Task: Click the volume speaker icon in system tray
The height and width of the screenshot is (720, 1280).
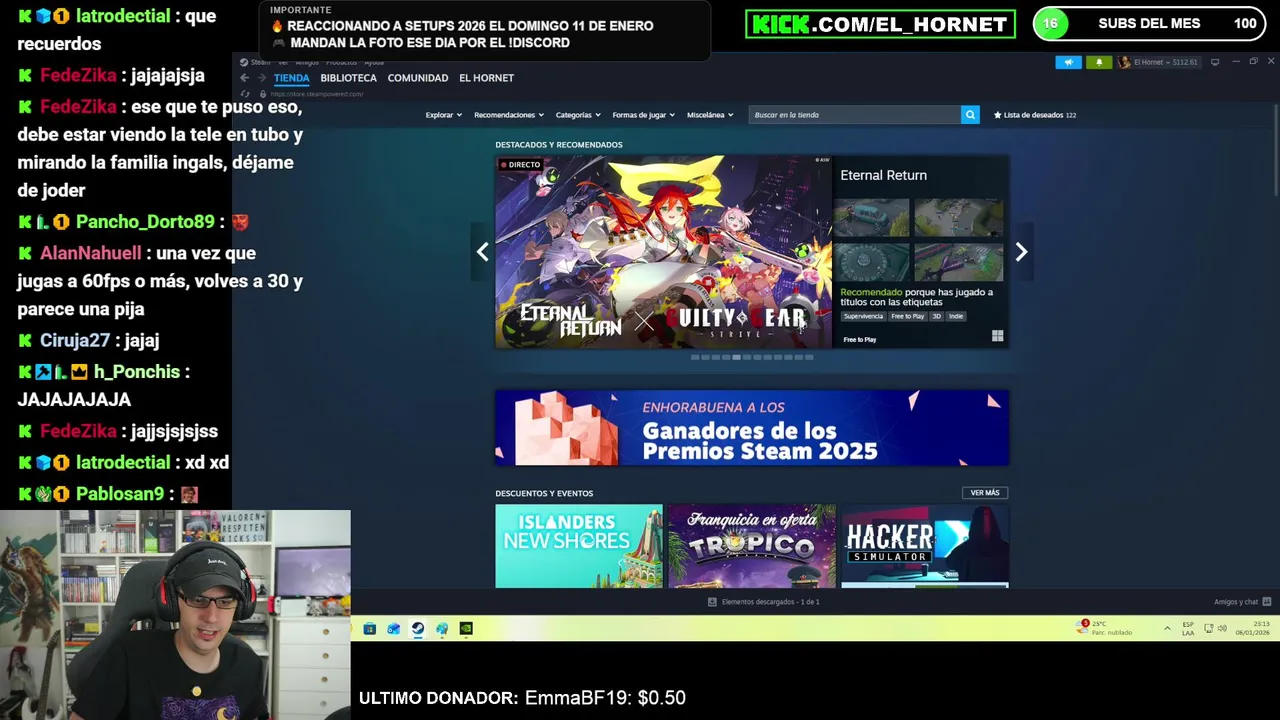Action: click(x=1222, y=628)
